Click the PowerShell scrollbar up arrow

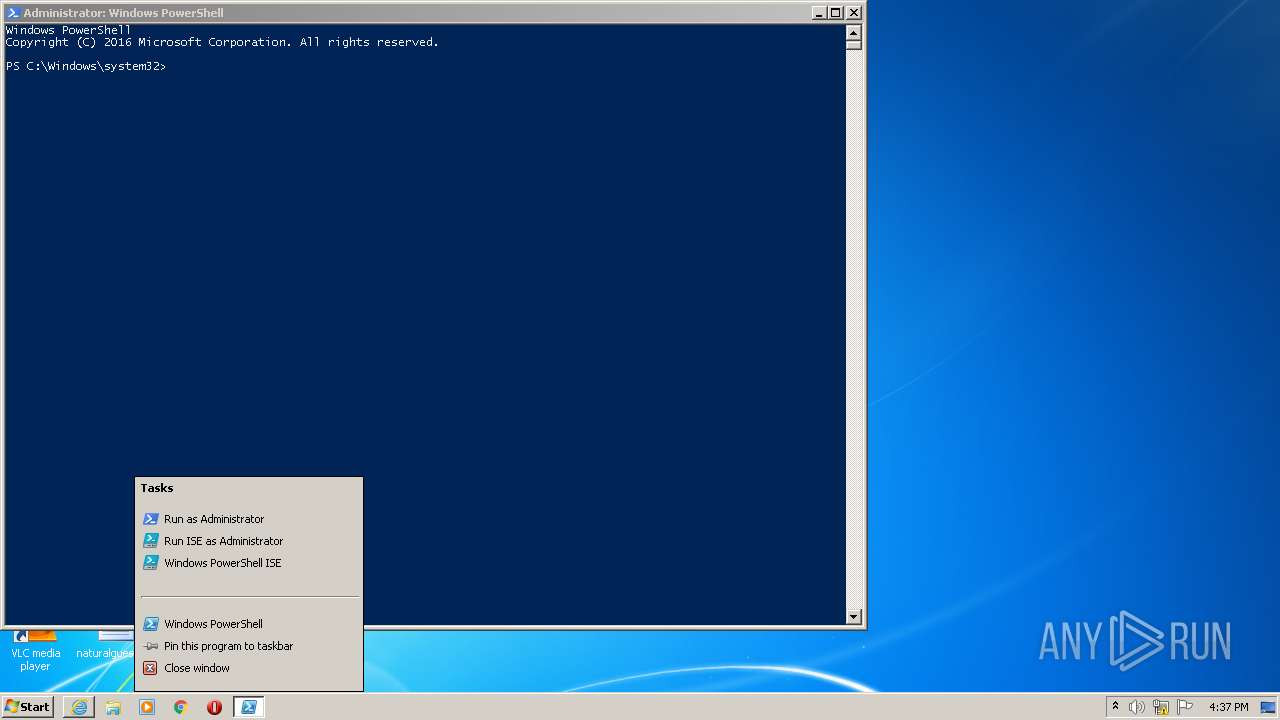tap(854, 31)
